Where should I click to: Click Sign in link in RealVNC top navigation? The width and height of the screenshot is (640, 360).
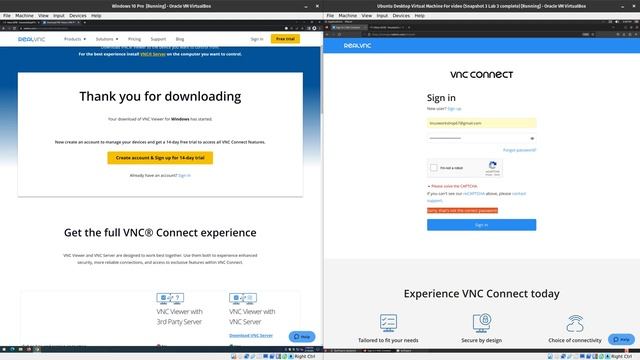(257, 39)
